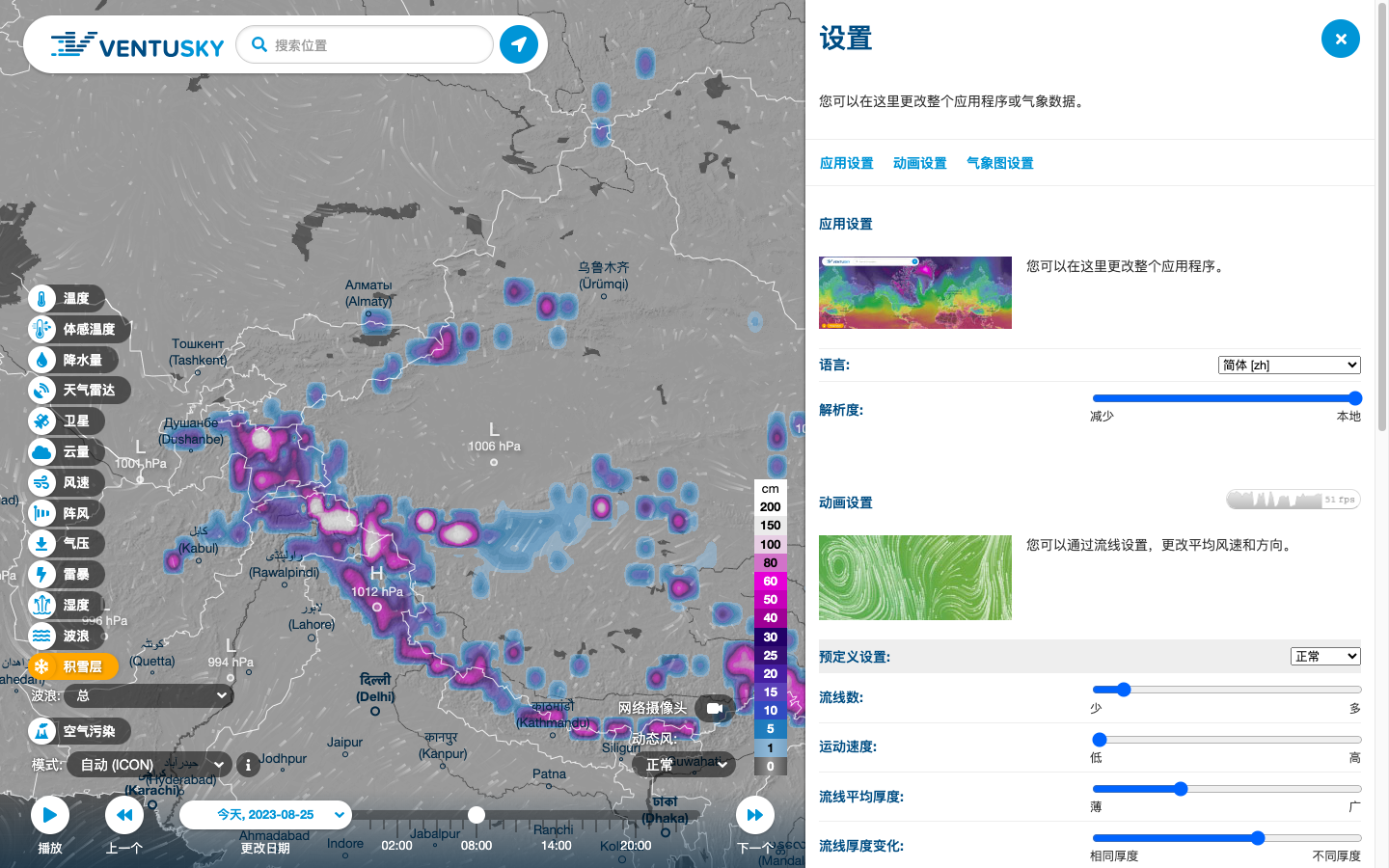Open the 空气污染 air pollution layer

click(78, 731)
